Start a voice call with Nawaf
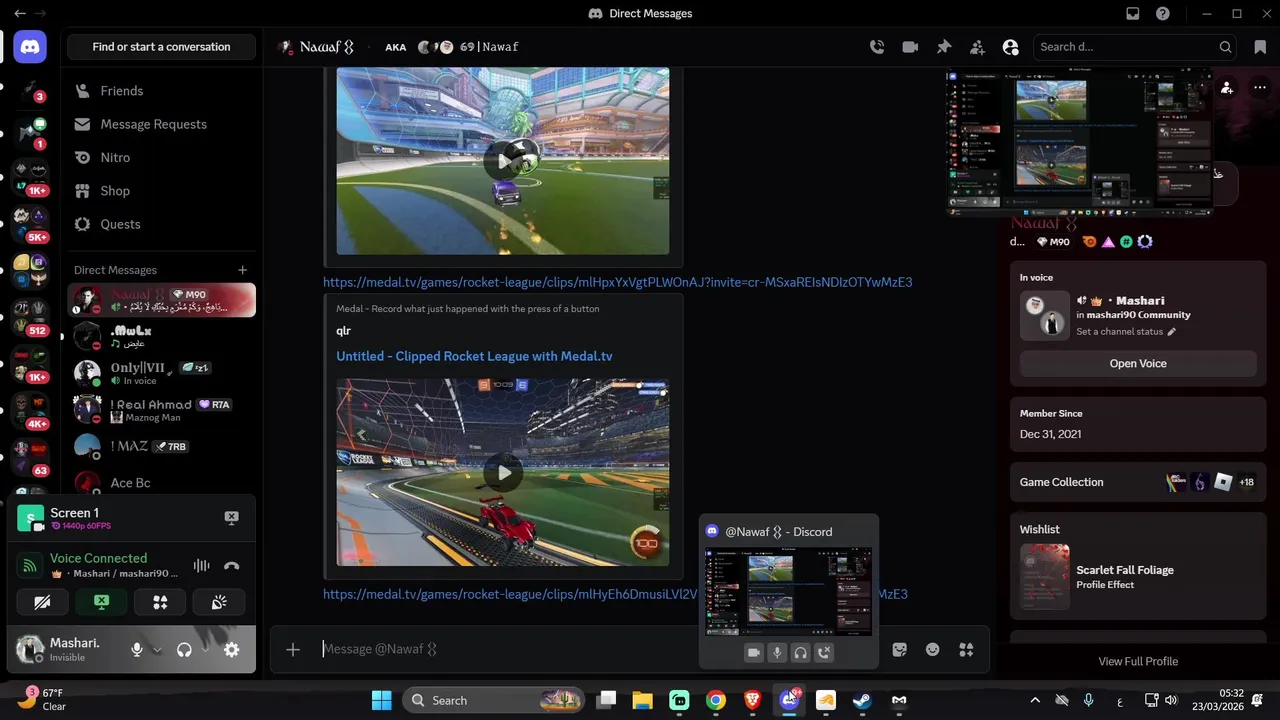Screen dimensions: 1280x720 pos(877,47)
